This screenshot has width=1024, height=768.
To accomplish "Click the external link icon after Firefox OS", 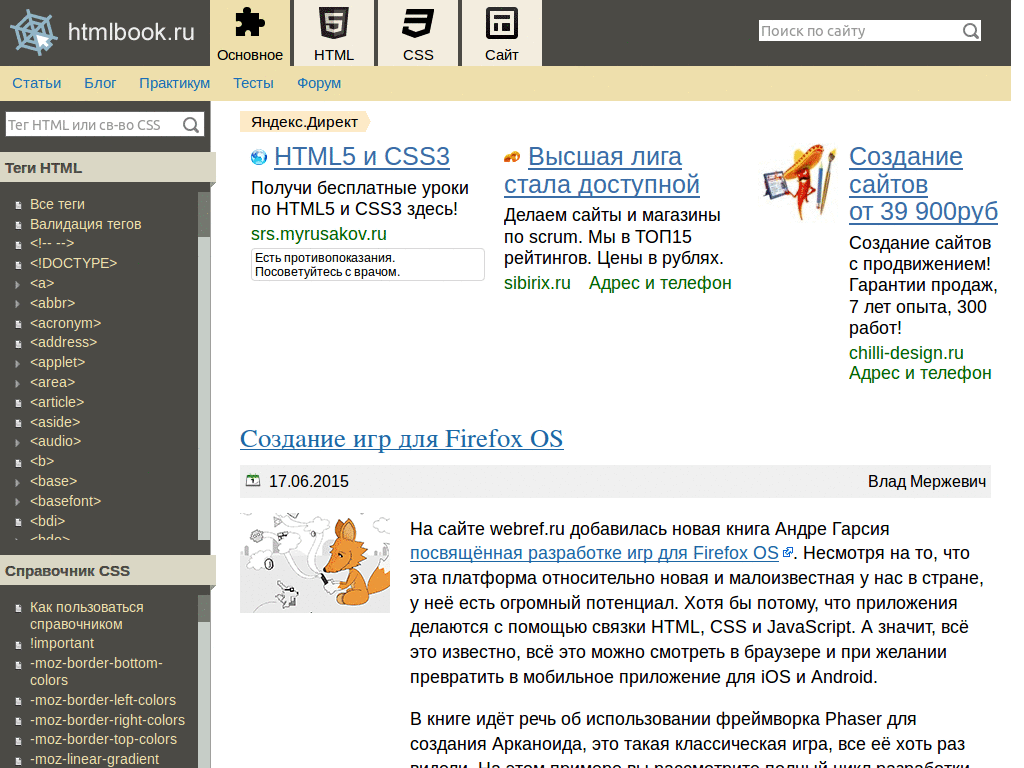I will click(788, 552).
